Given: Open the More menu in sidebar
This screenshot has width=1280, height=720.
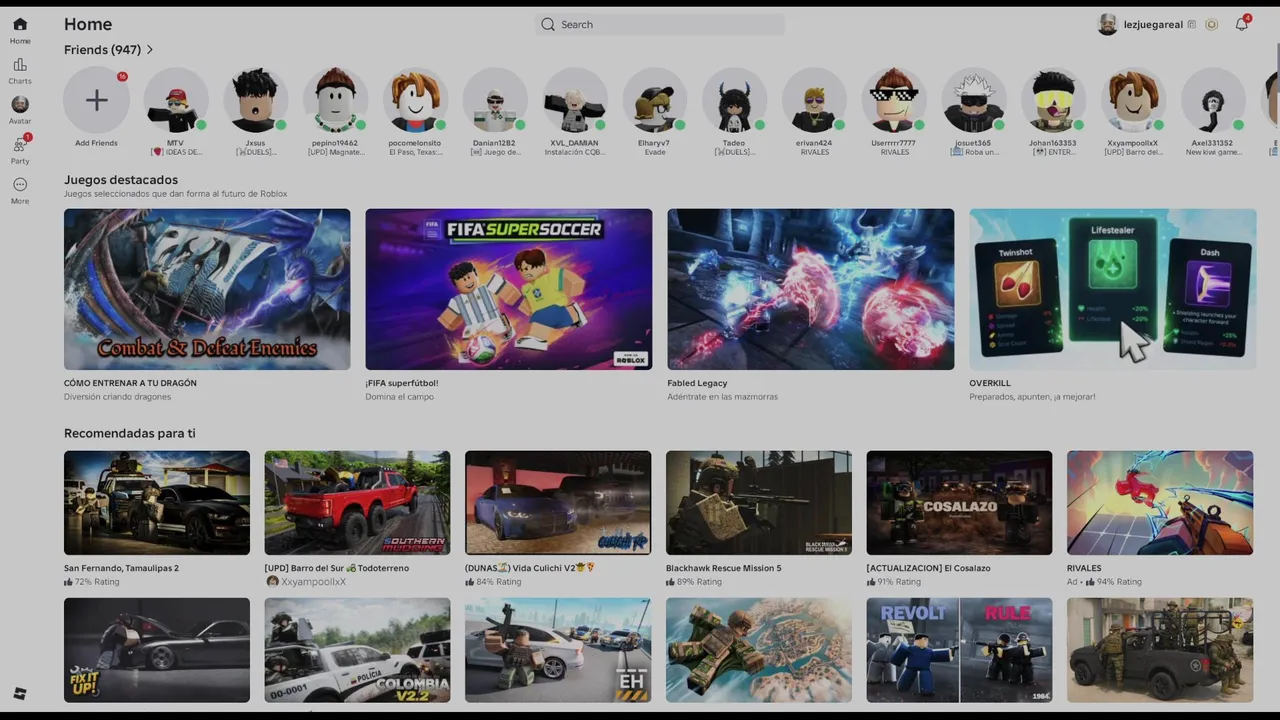Looking at the screenshot, I should [20, 185].
